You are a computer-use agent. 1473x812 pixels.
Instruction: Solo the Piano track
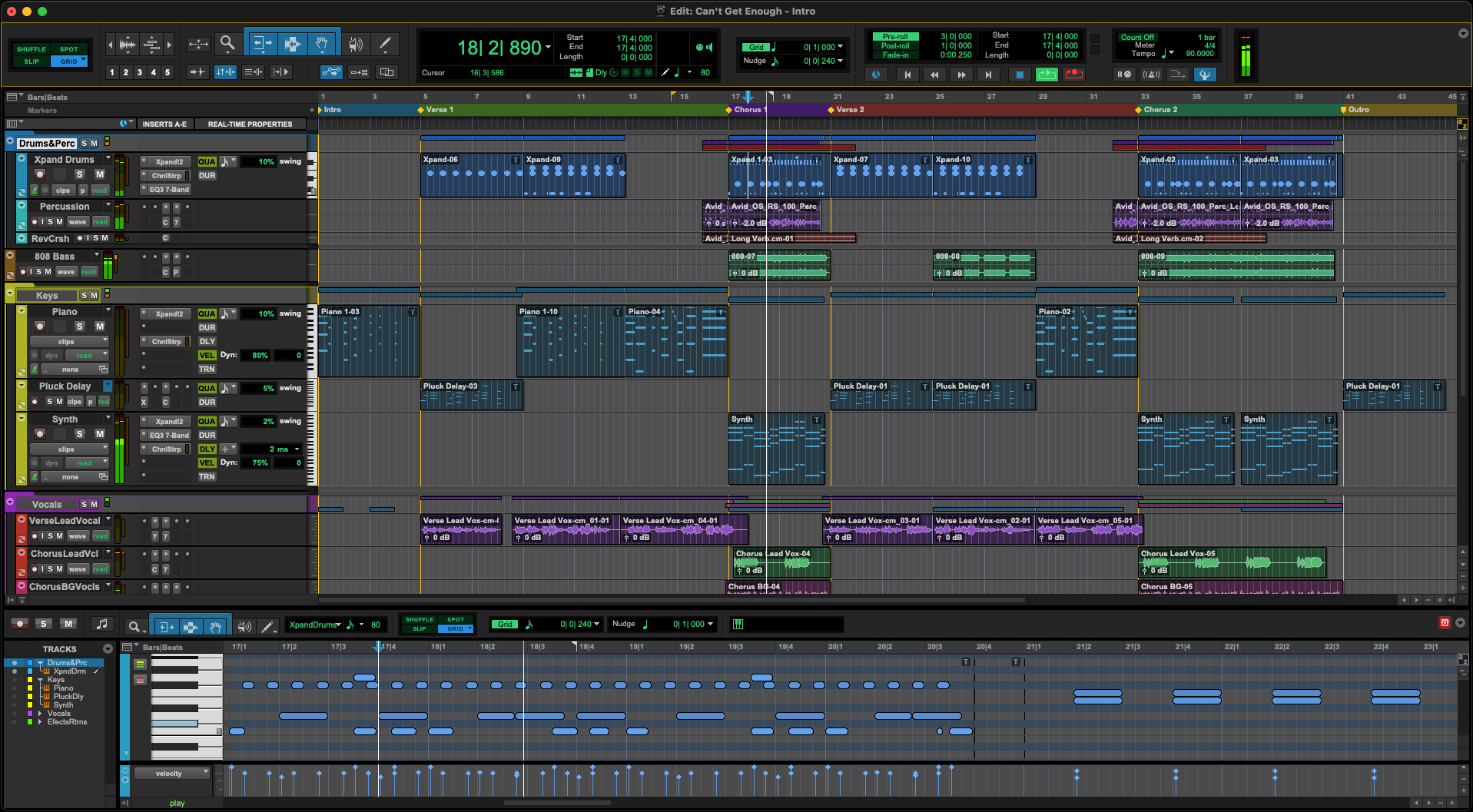79,326
